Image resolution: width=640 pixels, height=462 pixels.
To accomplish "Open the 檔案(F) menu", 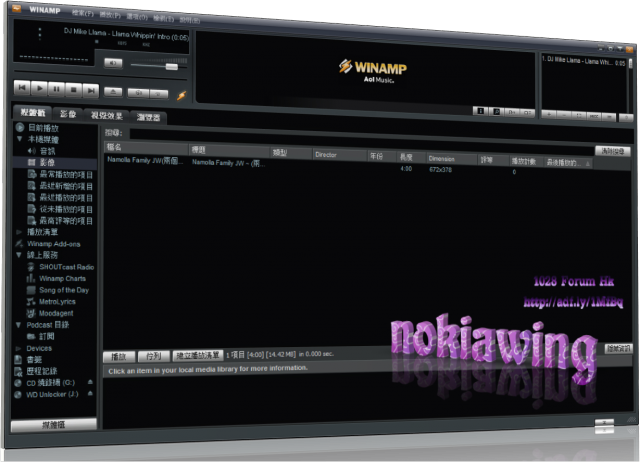I will click(x=83, y=13).
